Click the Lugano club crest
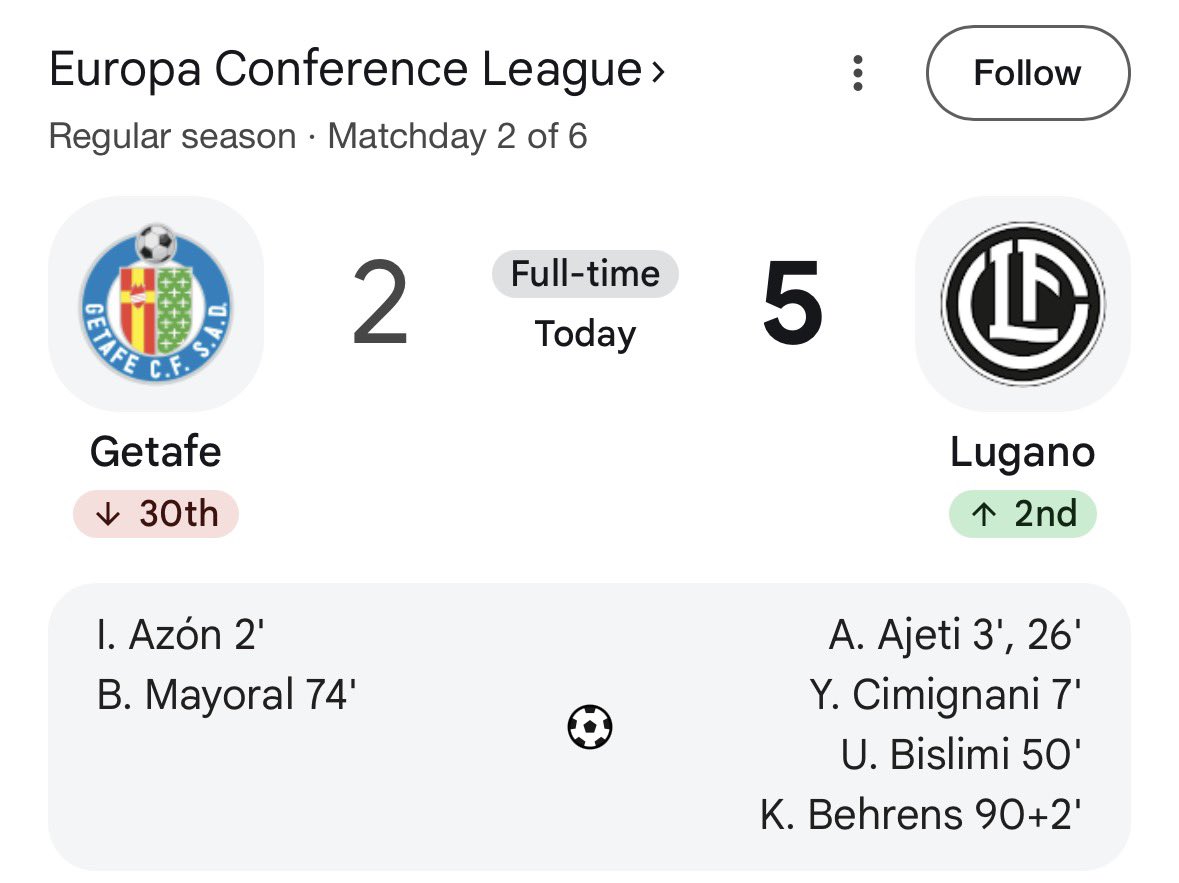 tap(1023, 303)
